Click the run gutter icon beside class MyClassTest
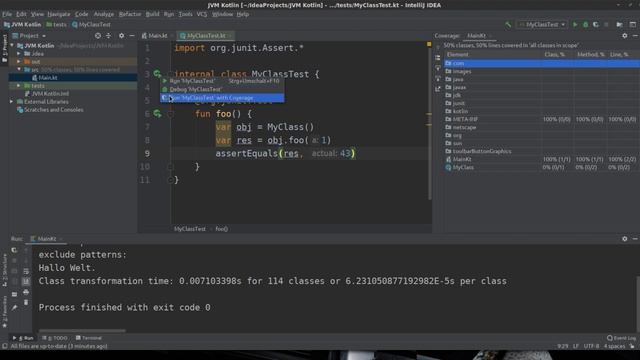 pyautogui.click(x=157, y=74)
